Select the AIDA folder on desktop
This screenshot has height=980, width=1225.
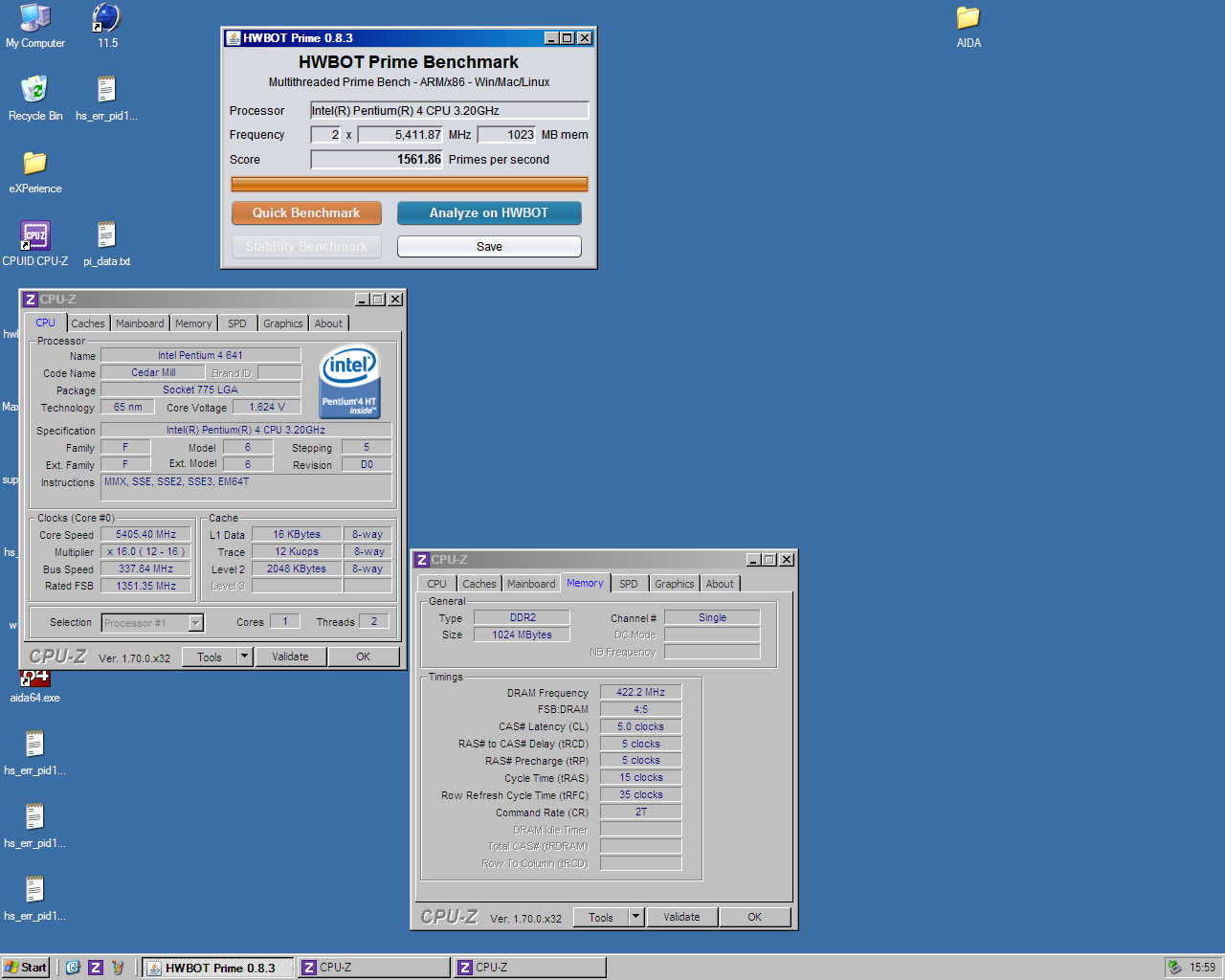click(x=969, y=26)
